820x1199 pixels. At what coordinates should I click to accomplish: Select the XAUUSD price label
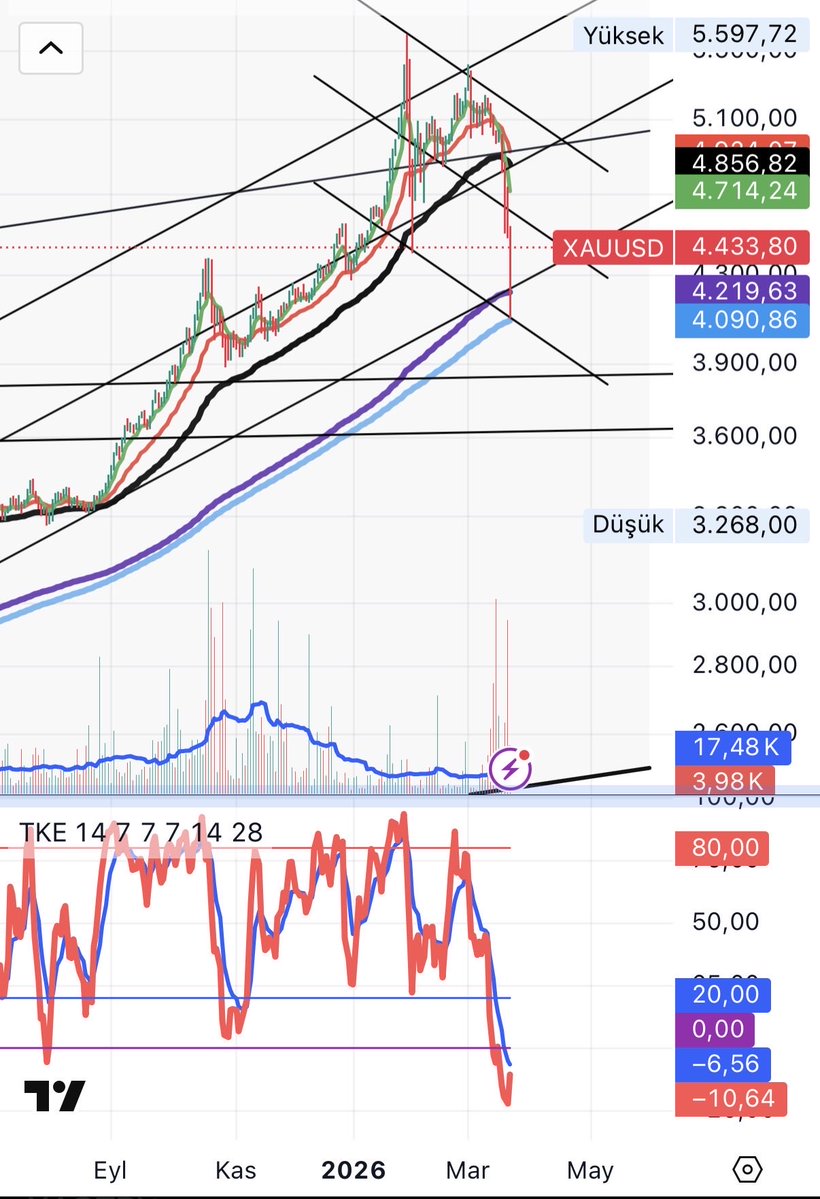(613, 248)
